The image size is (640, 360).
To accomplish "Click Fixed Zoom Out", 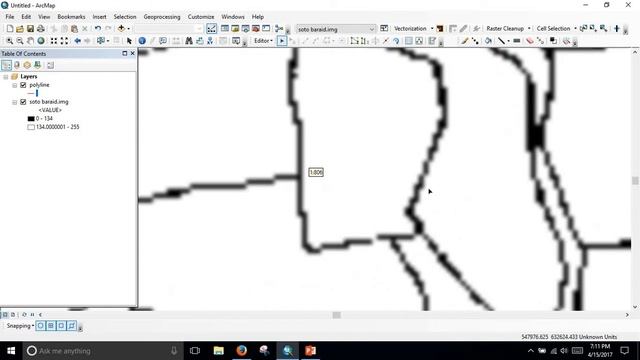I will pyautogui.click(x=64, y=41).
